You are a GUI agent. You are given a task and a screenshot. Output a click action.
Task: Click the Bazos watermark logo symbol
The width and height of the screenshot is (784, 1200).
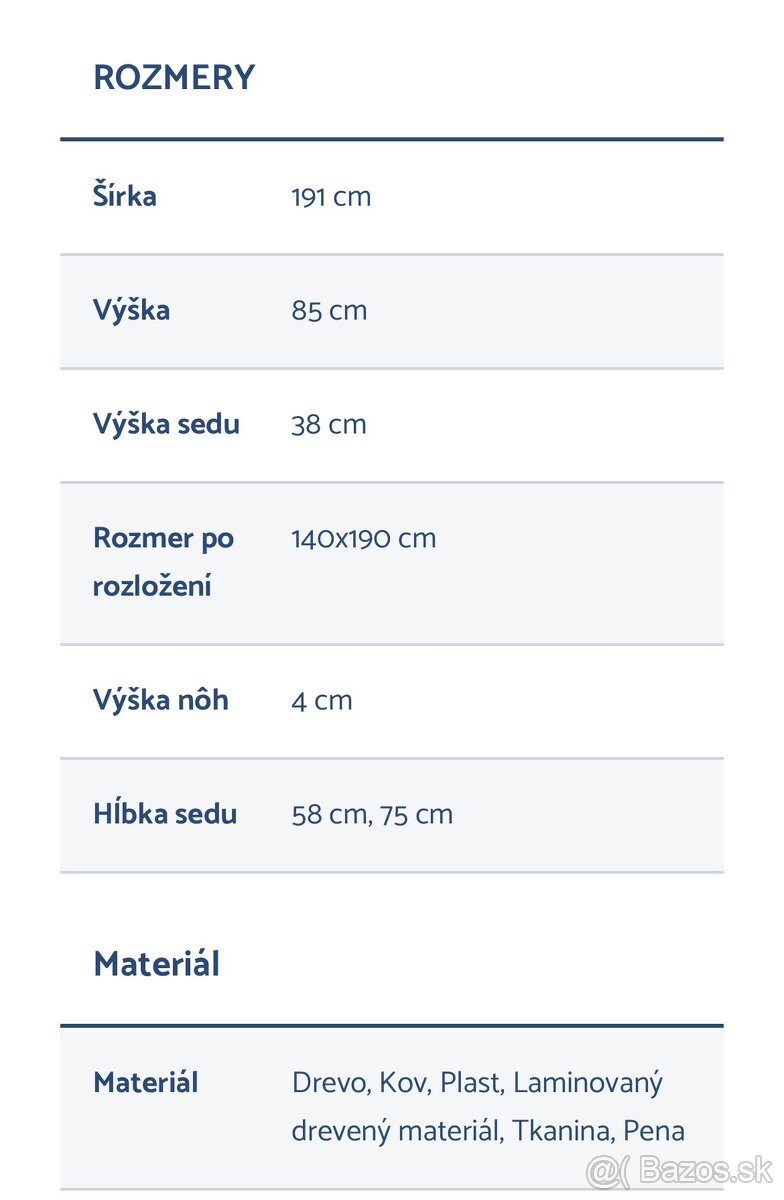(608, 1171)
